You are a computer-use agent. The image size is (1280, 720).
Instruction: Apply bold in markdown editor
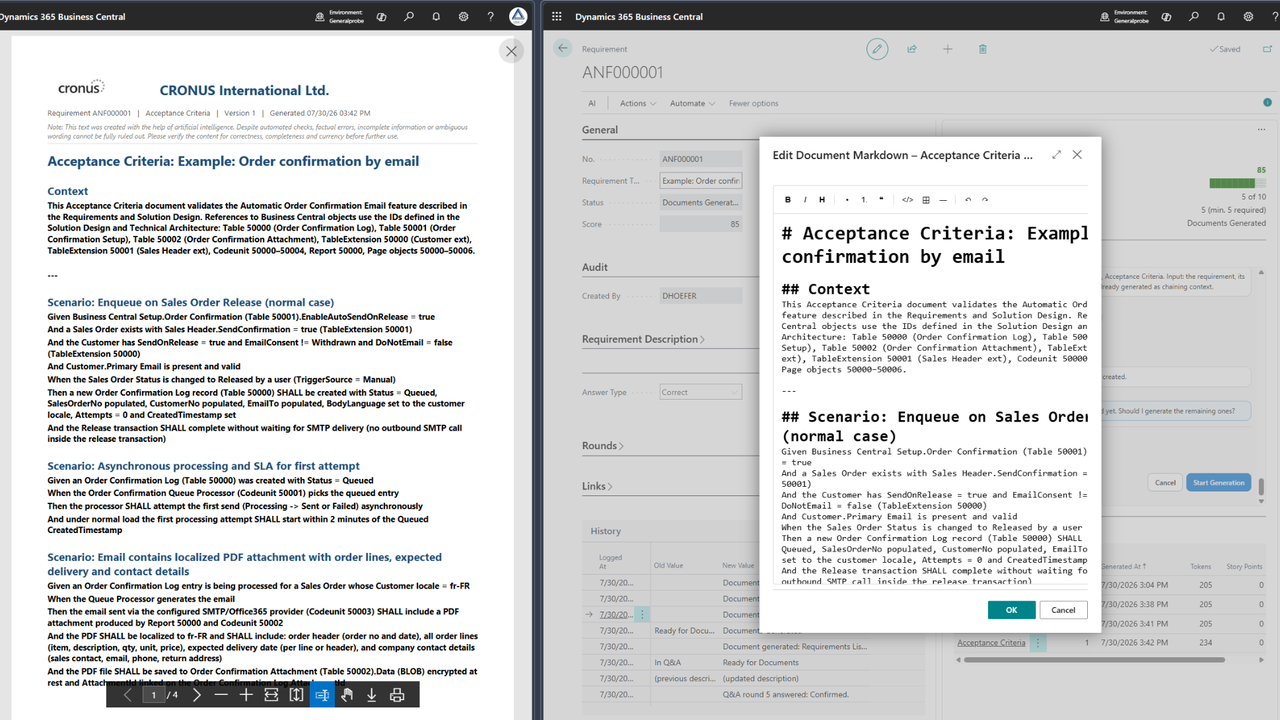pyautogui.click(x=788, y=200)
